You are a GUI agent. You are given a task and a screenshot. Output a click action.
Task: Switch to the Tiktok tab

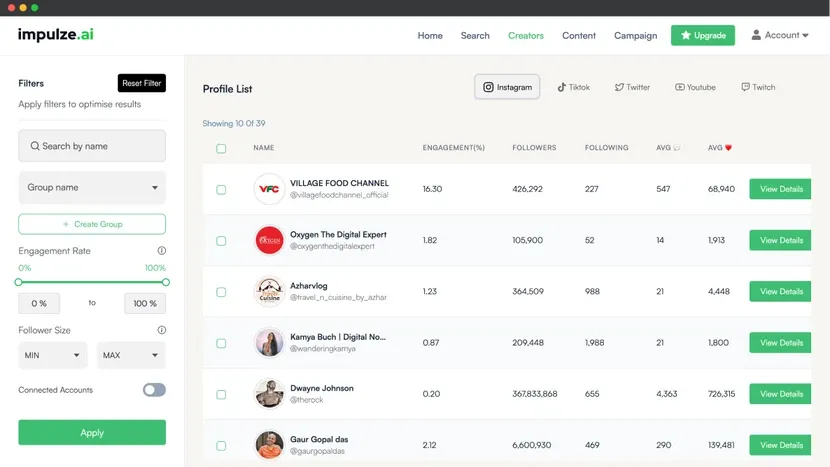tap(573, 87)
